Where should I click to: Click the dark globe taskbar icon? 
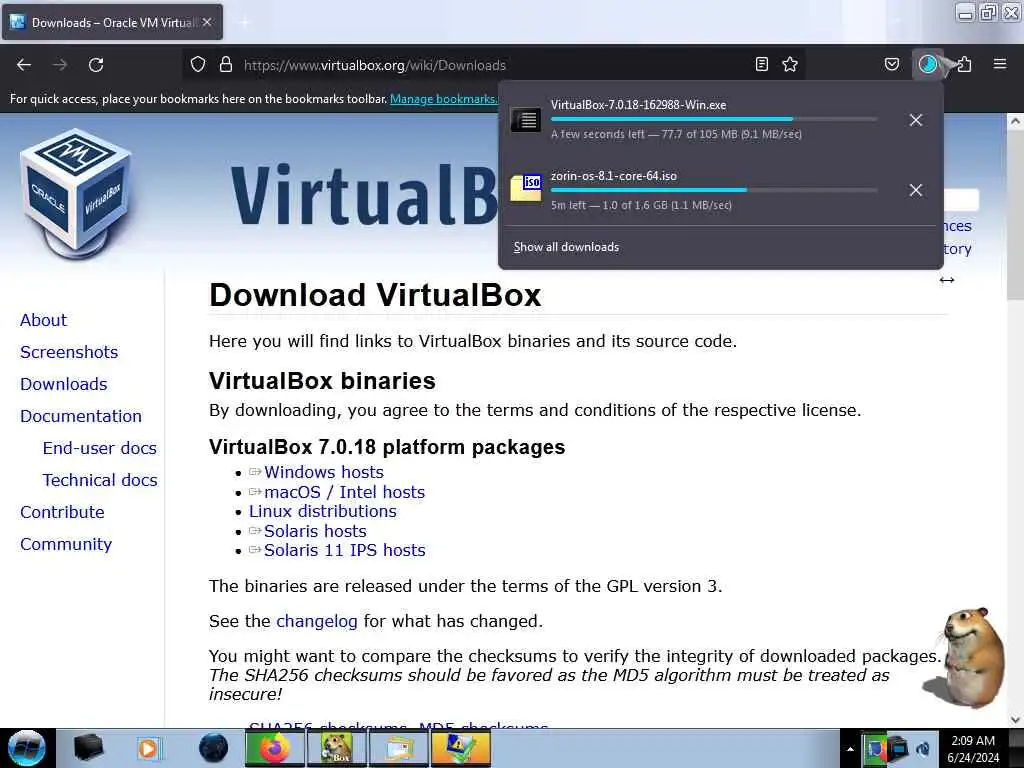pos(213,748)
